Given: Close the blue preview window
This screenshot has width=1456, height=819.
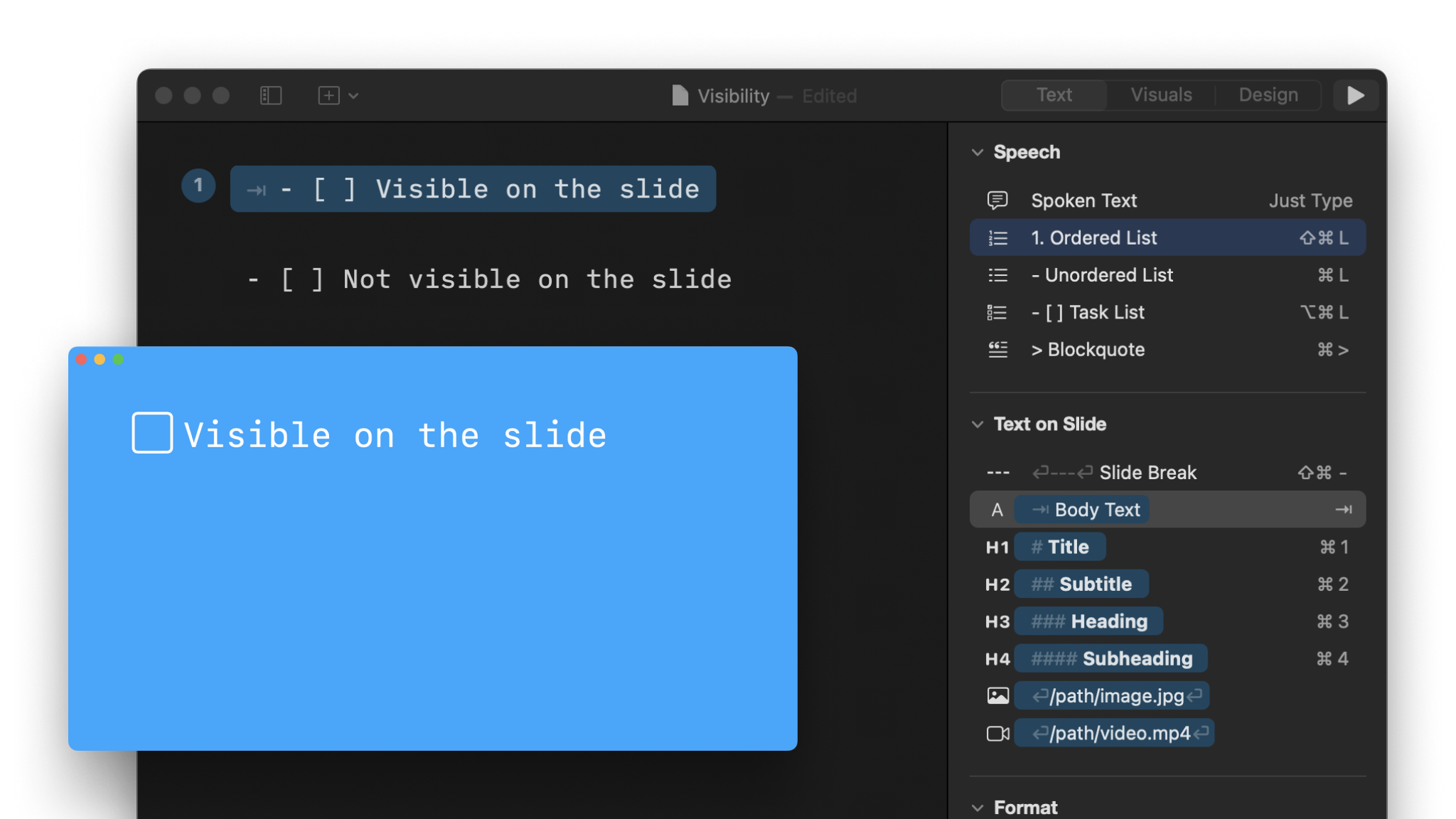Looking at the screenshot, I should 81,360.
